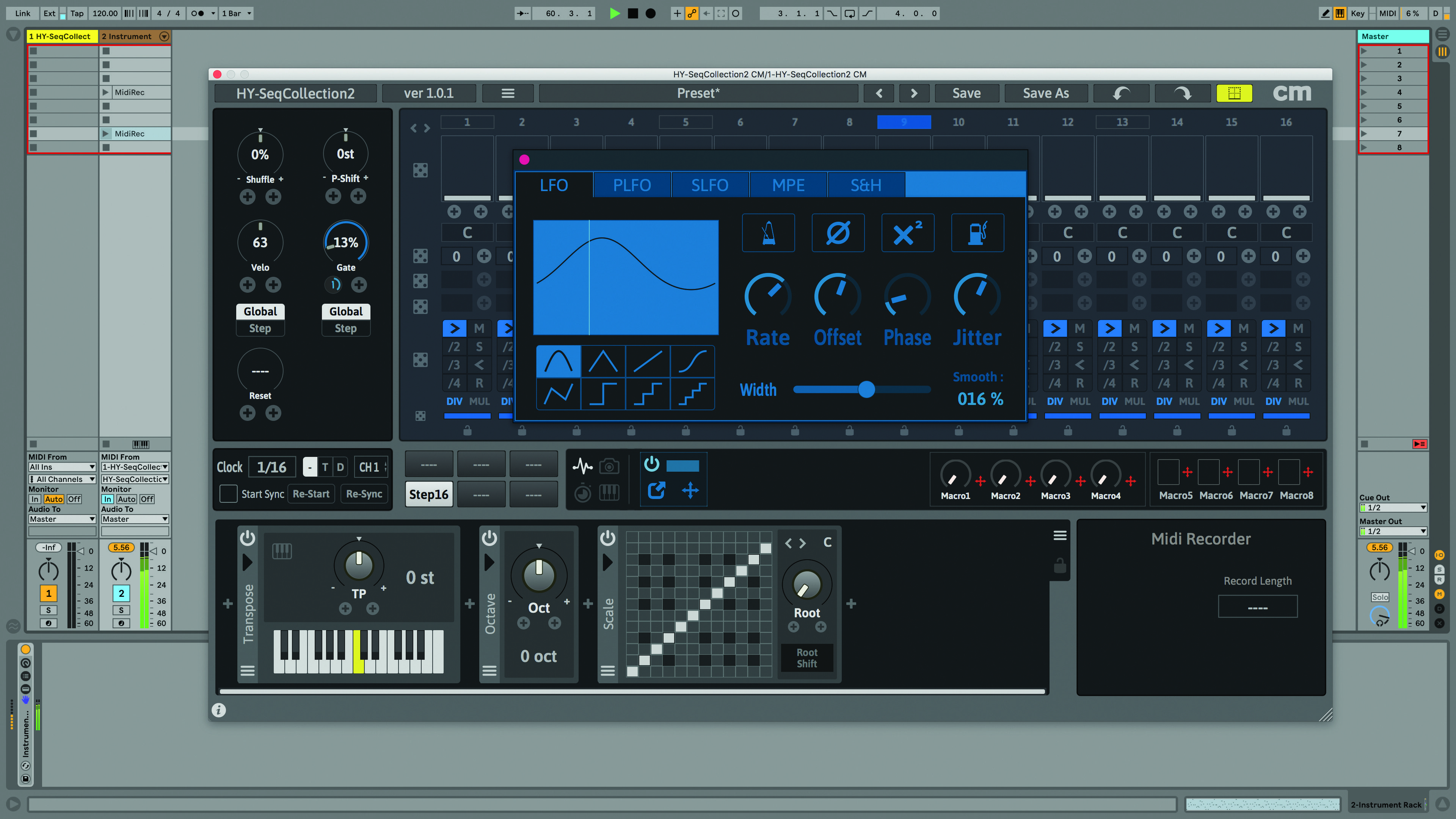The image size is (1456, 819).
Task: Enable the Start Sync checkbox
Action: pos(228,494)
